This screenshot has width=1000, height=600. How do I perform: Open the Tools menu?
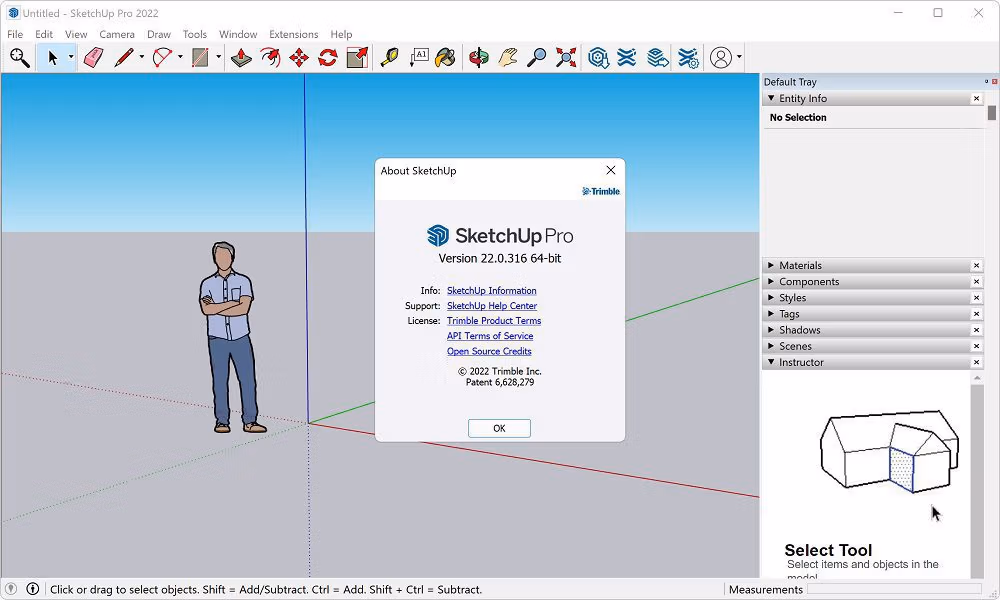point(195,34)
